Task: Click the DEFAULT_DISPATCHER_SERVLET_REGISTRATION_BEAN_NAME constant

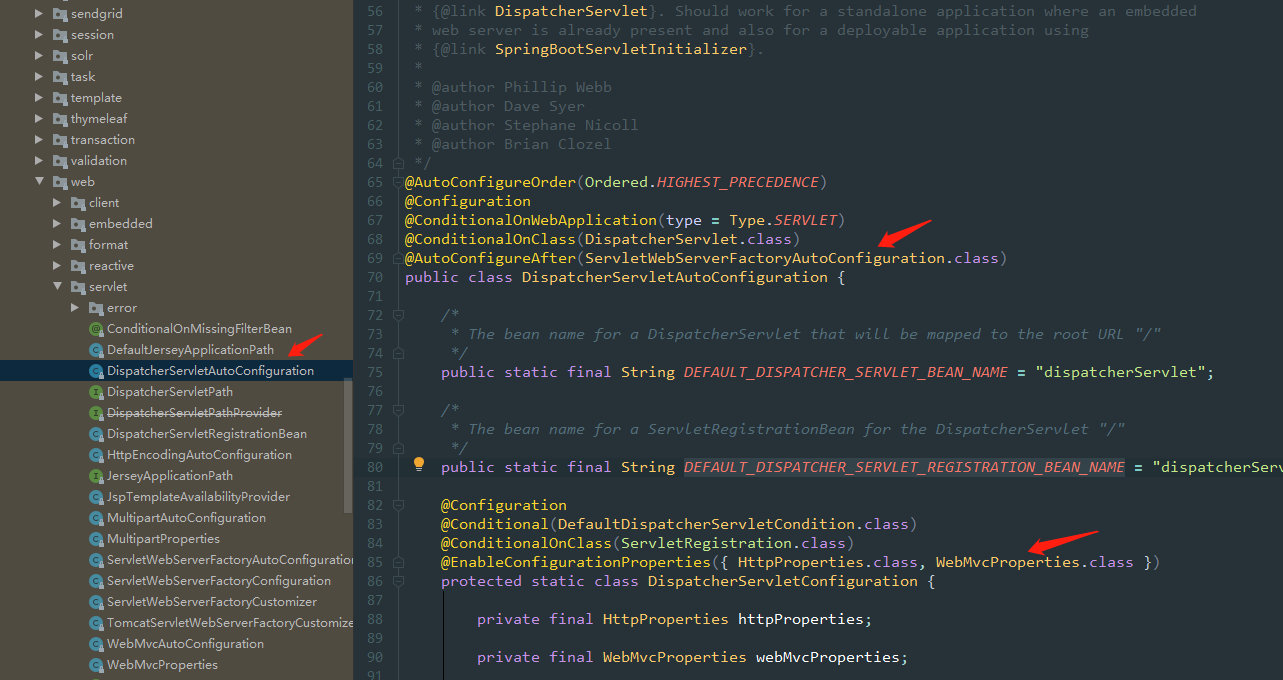Action: click(904, 467)
